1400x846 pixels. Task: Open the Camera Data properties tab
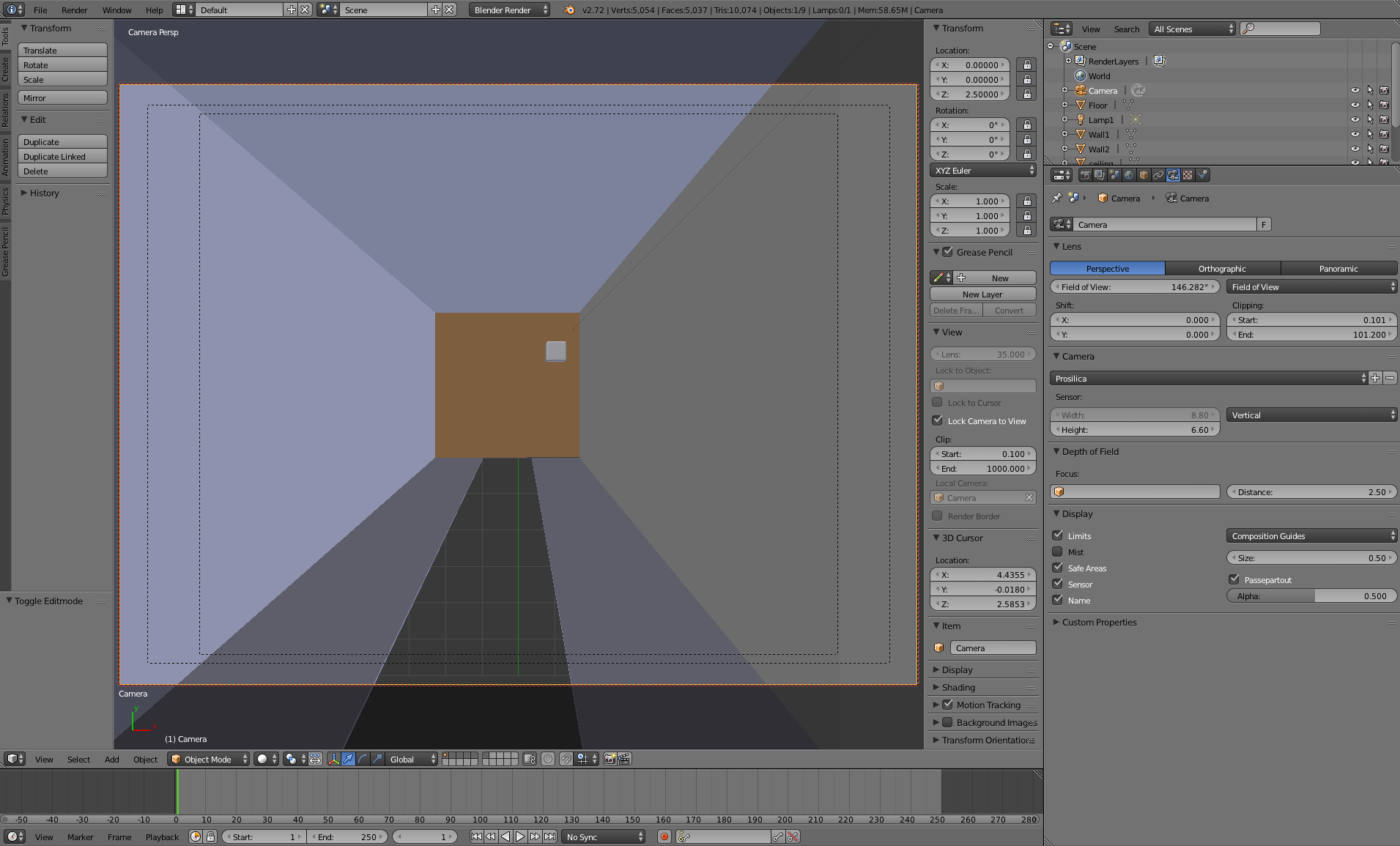pyautogui.click(x=1173, y=175)
